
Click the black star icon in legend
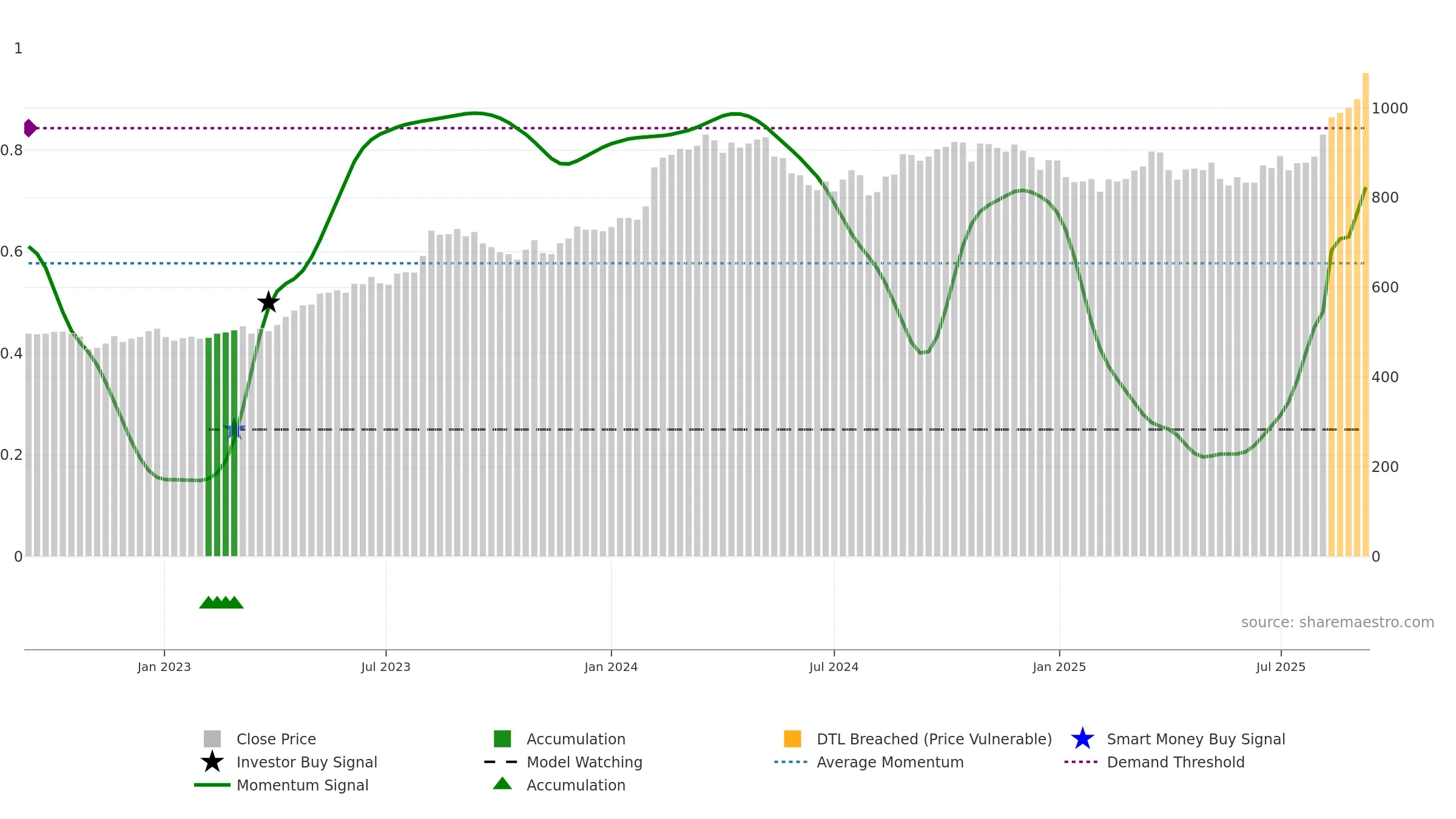tap(212, 762)
